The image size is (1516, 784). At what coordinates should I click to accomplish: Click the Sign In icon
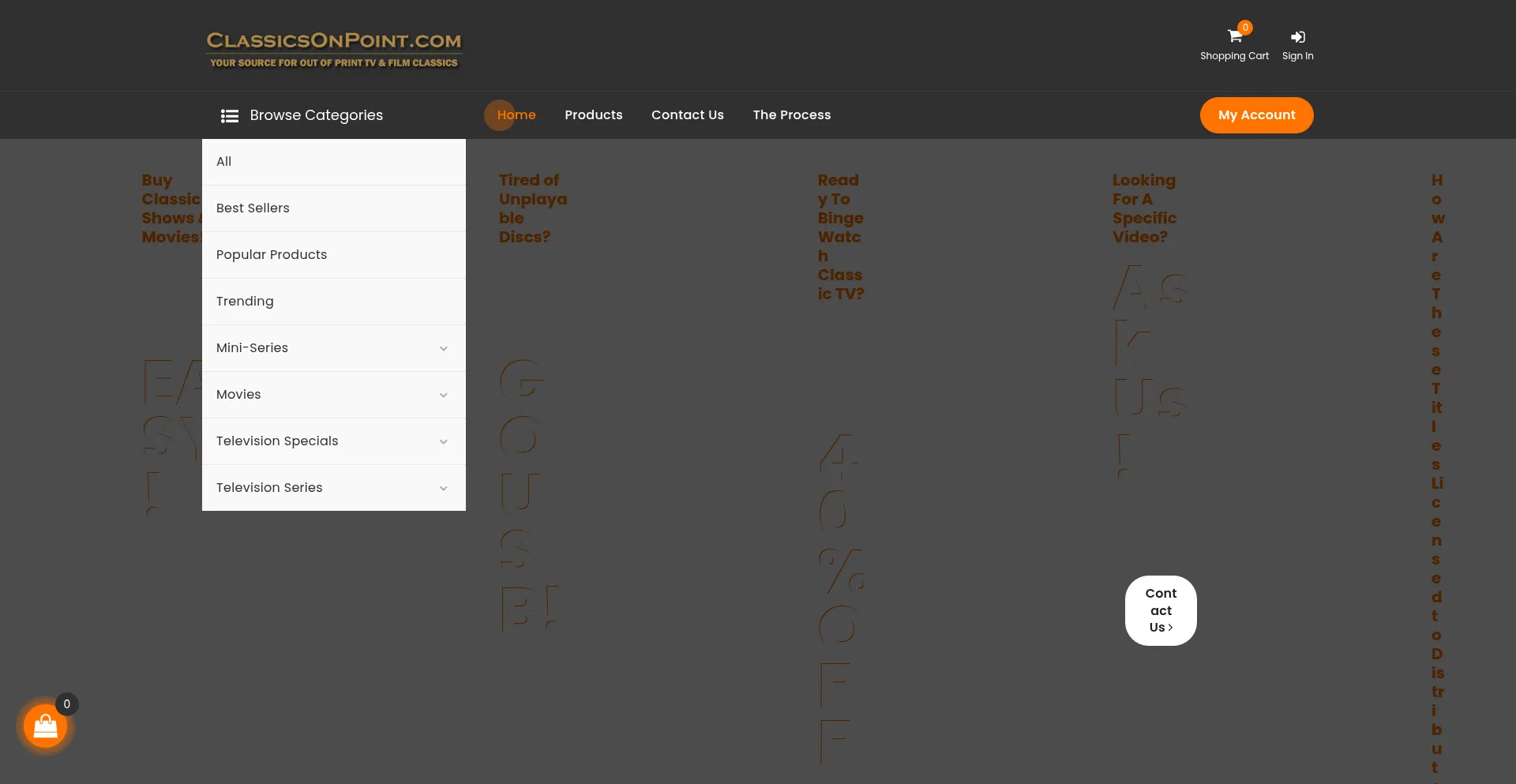tap(1297, 37)
